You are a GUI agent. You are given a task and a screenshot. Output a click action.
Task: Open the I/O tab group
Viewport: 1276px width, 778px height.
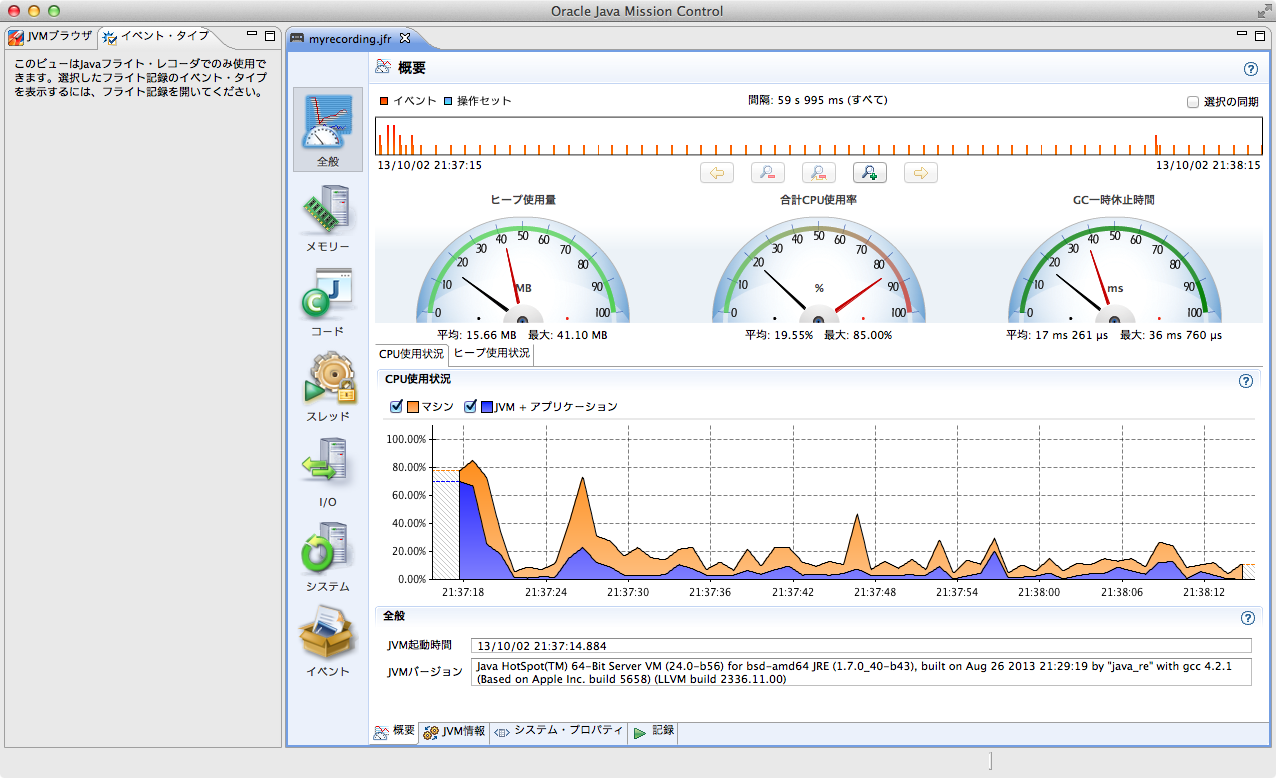coord(328,471)
